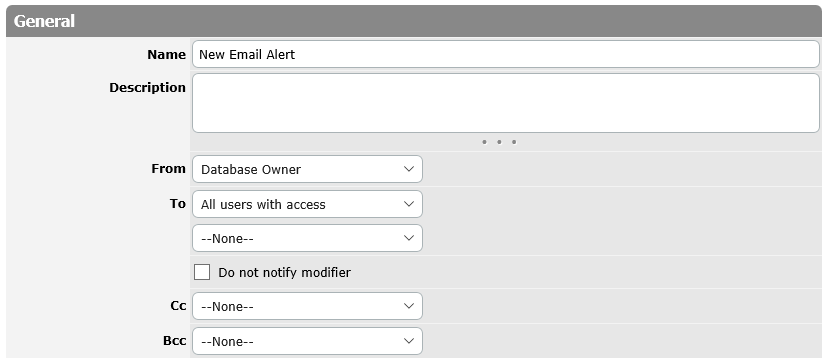Click the Description field label
Viewport: 825px width, 364px height.
147,88
